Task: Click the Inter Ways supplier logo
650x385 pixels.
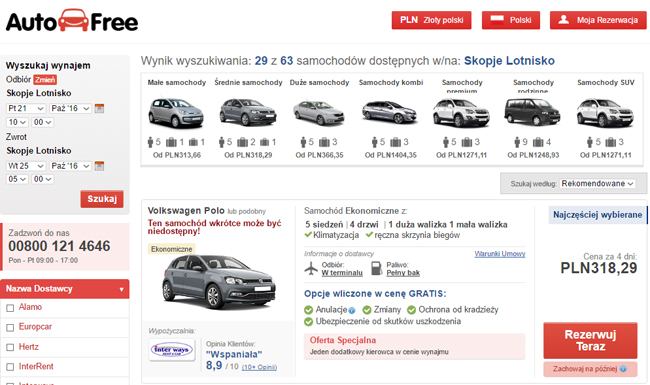Action: (172, 350)
